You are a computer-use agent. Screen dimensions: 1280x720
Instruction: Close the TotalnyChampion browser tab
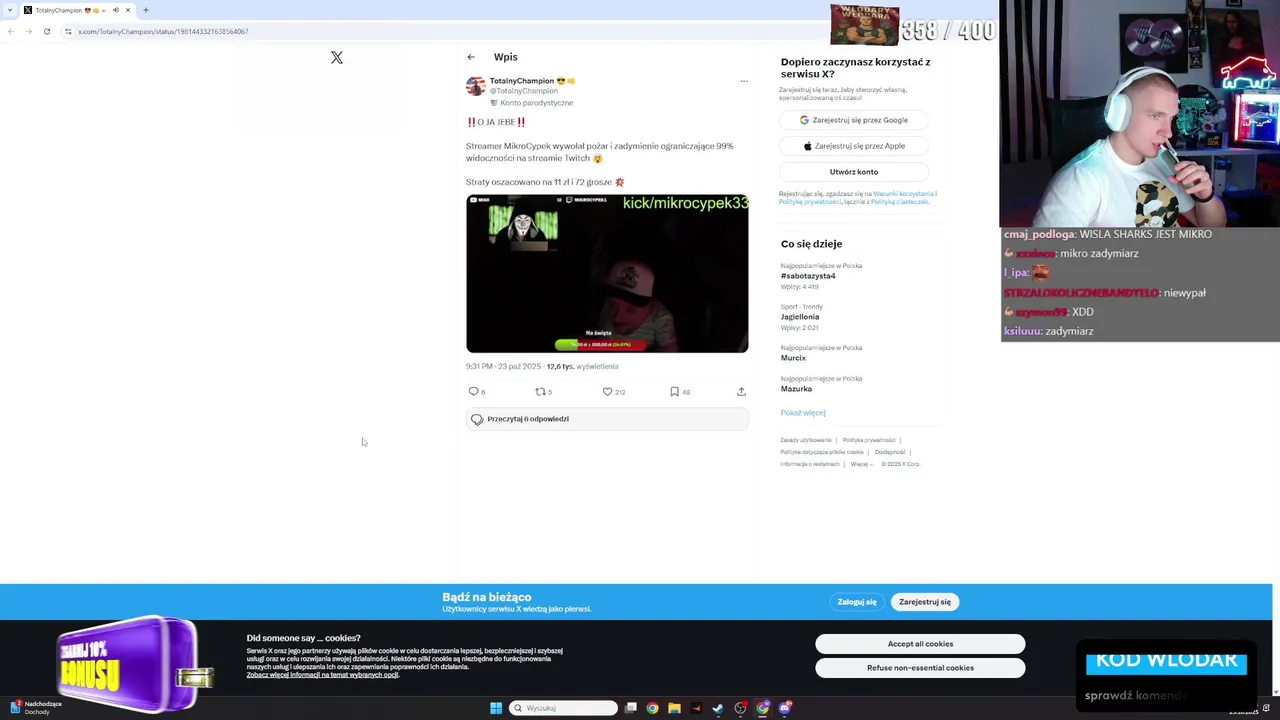pyautogui.click(x=128, y=10)
